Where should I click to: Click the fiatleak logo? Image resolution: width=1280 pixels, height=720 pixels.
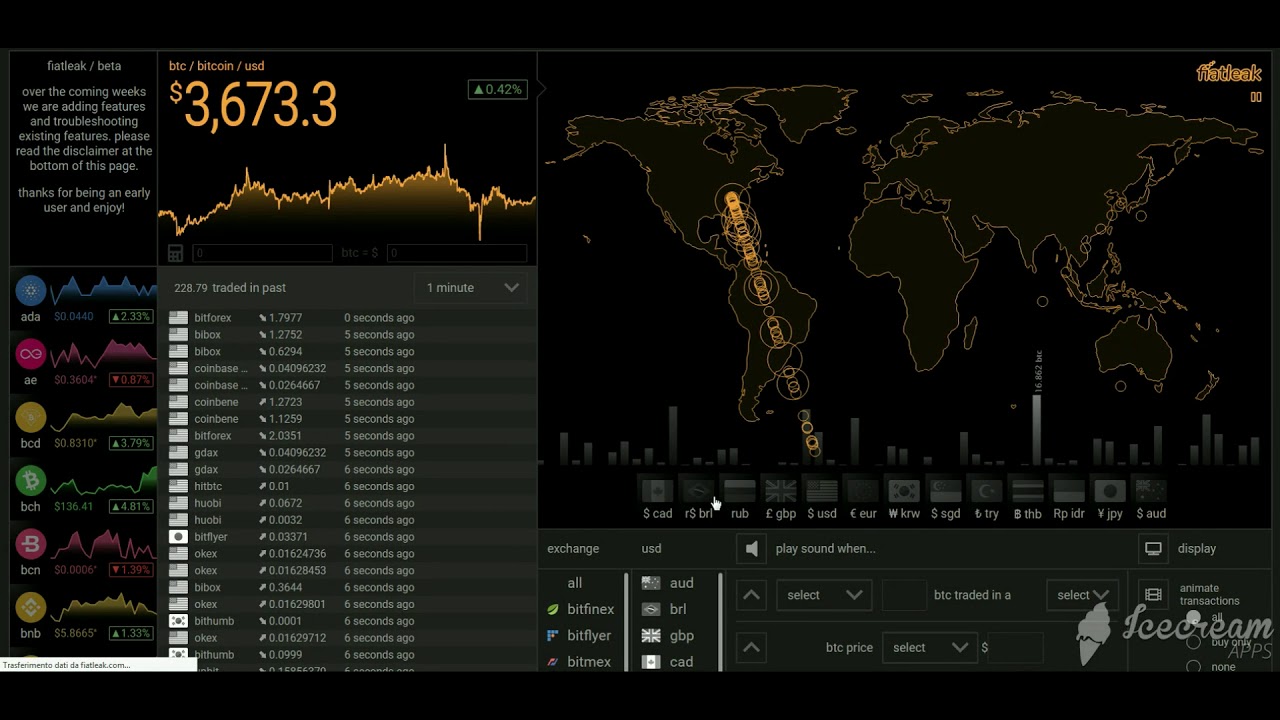(x=1229, y=73)
